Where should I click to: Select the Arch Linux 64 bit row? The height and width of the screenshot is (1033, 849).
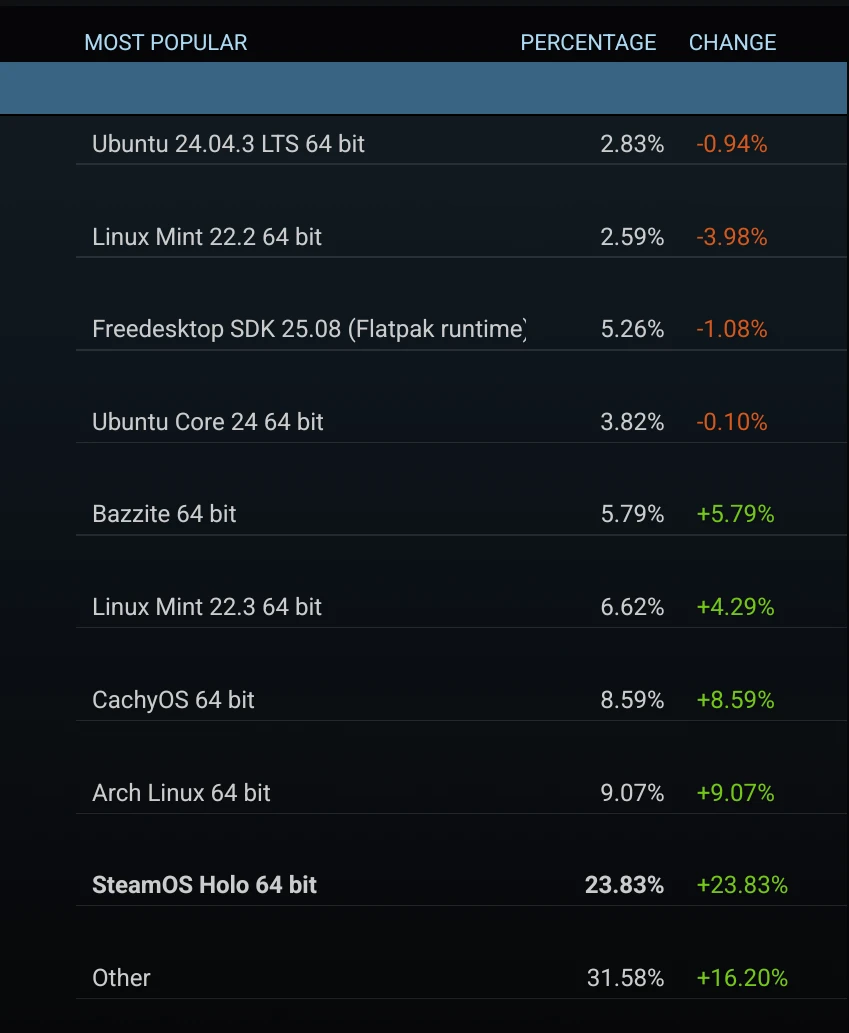(181, 793)
